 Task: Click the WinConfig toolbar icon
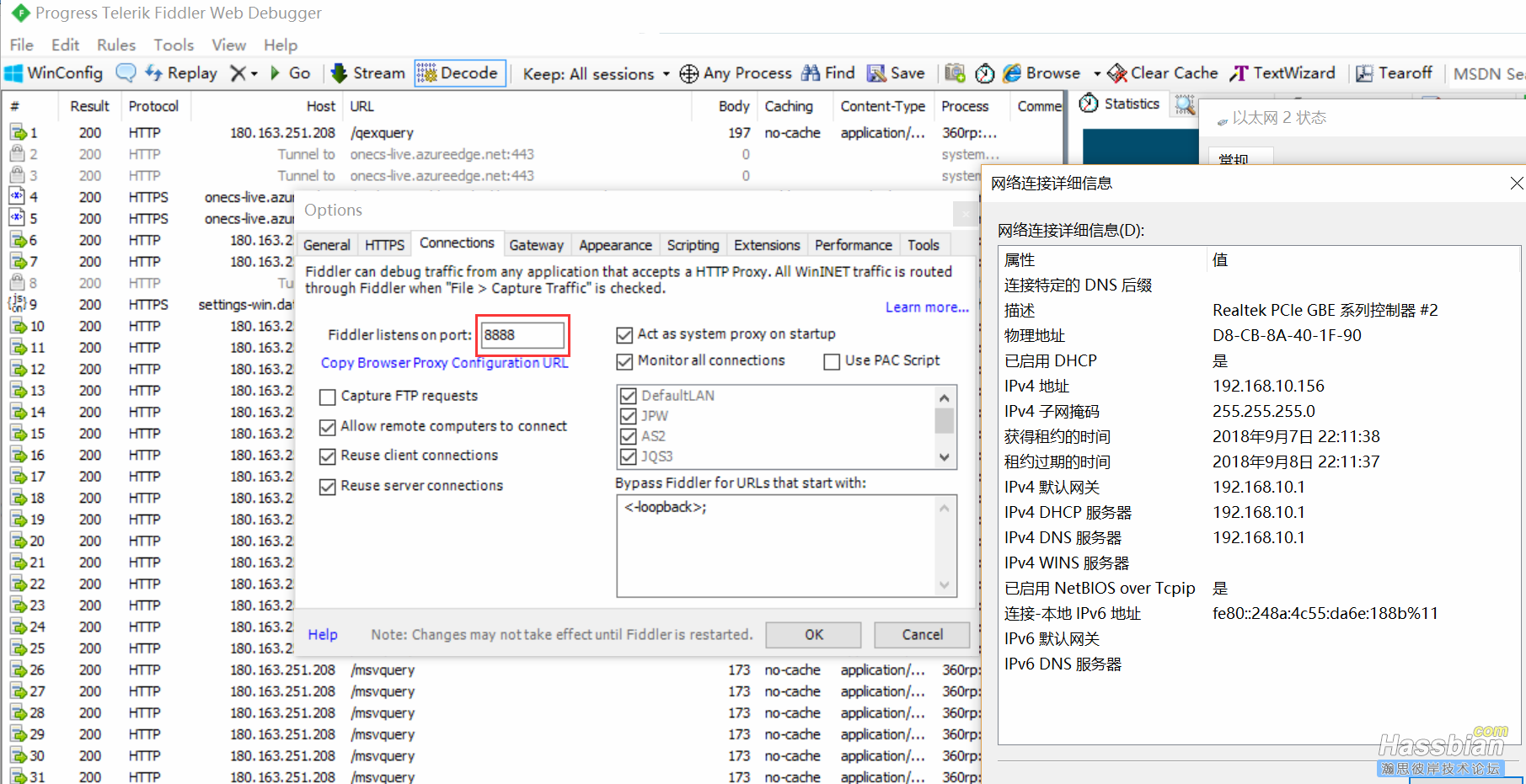pyautogui.click(x=14, y=73)
